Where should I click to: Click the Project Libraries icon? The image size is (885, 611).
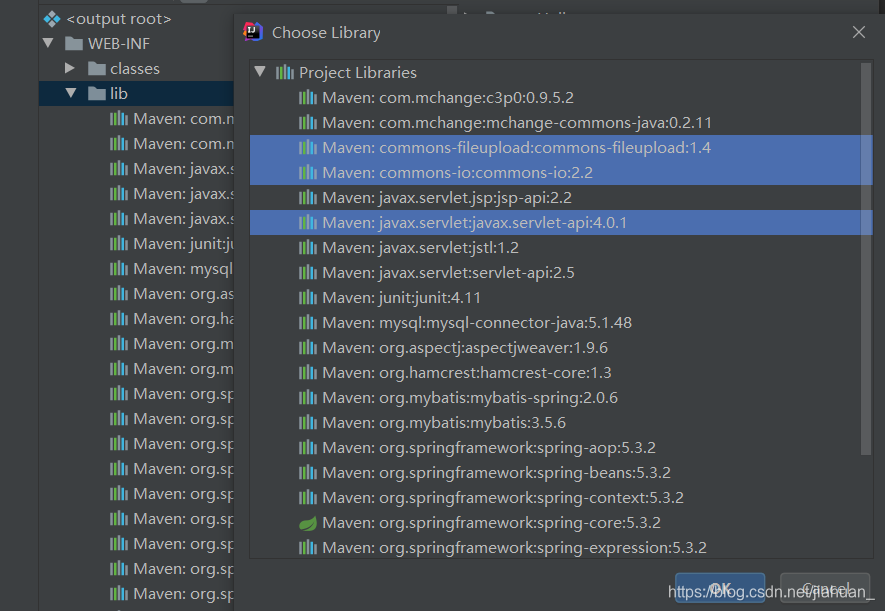pyautogui.click(x=284, y=72)
